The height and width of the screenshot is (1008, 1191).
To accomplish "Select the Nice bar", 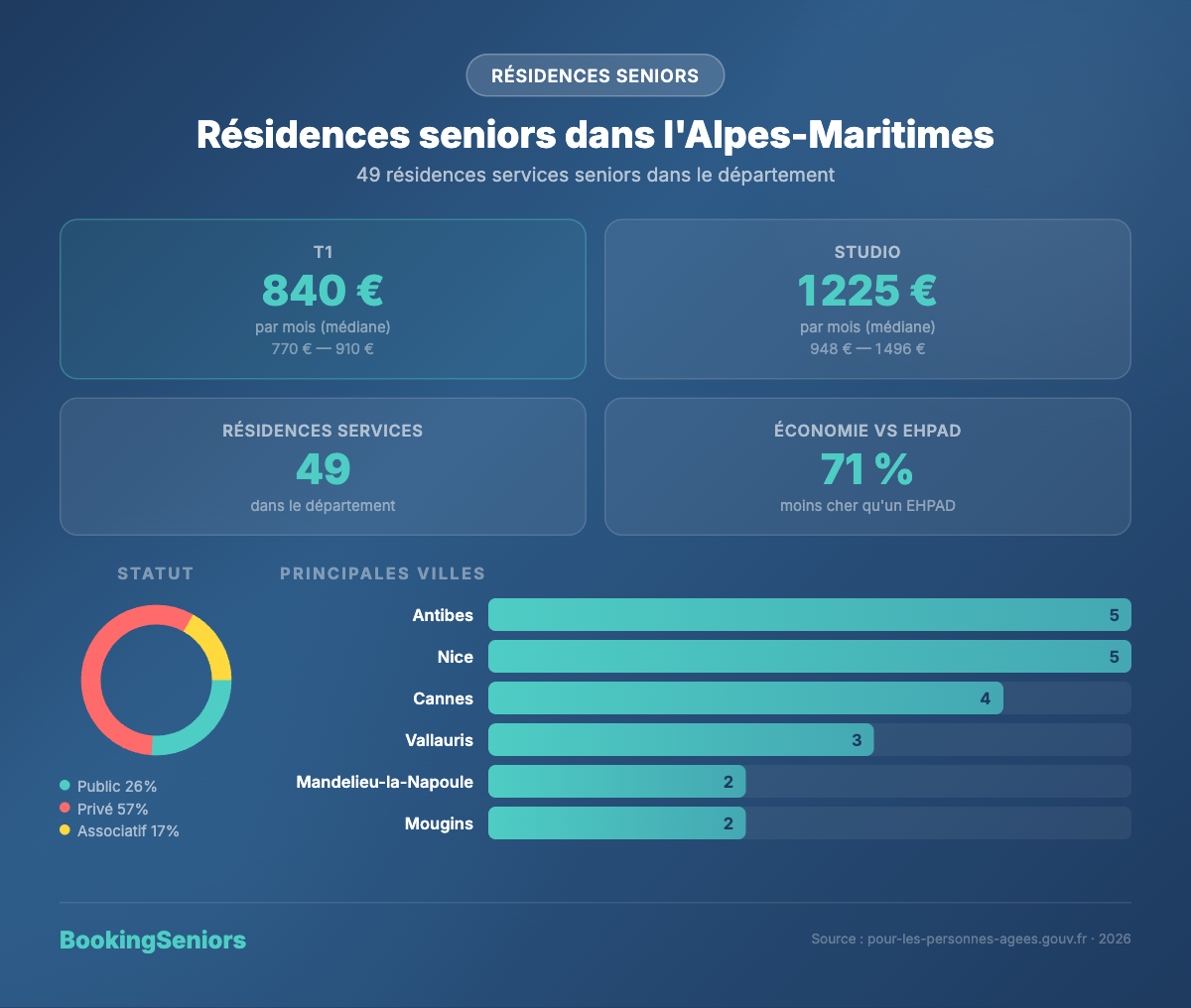I will [x=809, y=656].
